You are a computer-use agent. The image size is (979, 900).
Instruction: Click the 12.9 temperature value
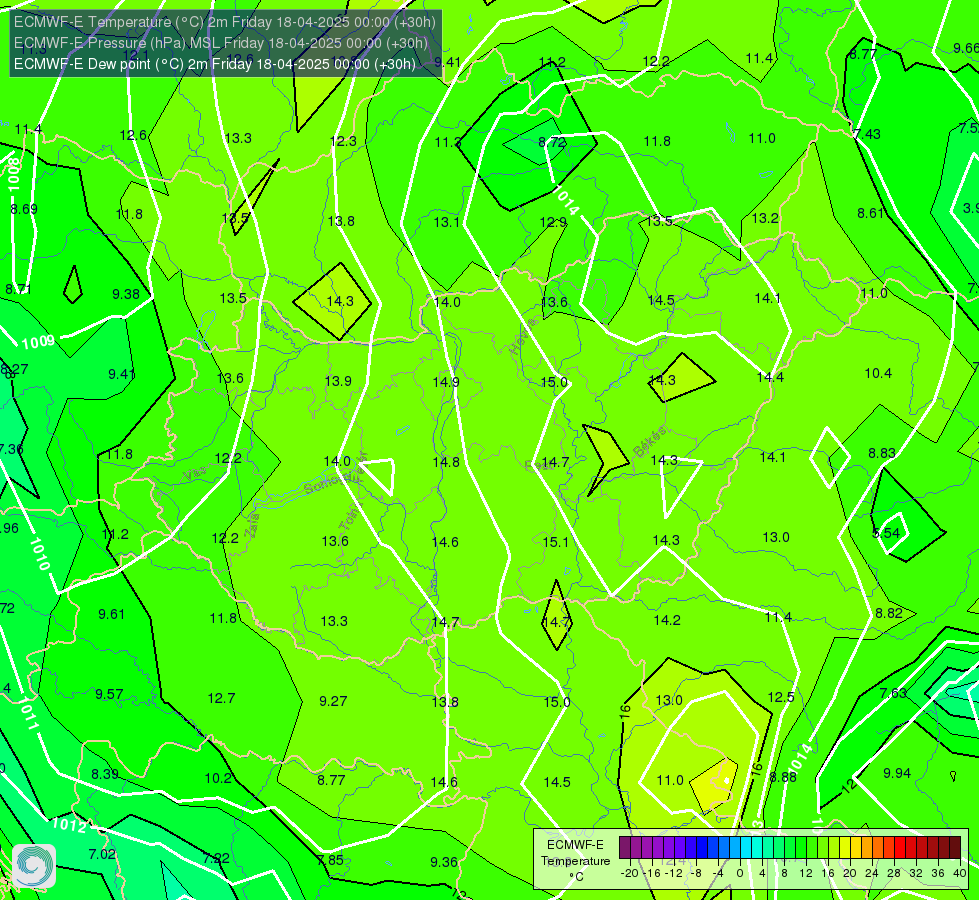[553, 222]
